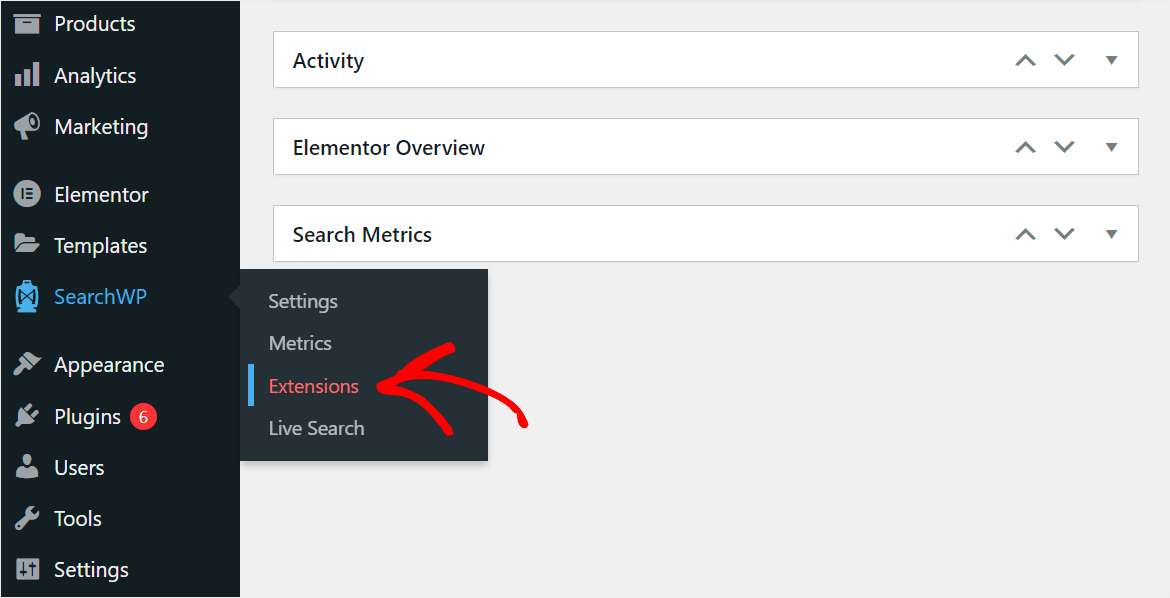Open SearchWP Extensions submenu entry
The image size is (1170, 598).
coord(313,385)
